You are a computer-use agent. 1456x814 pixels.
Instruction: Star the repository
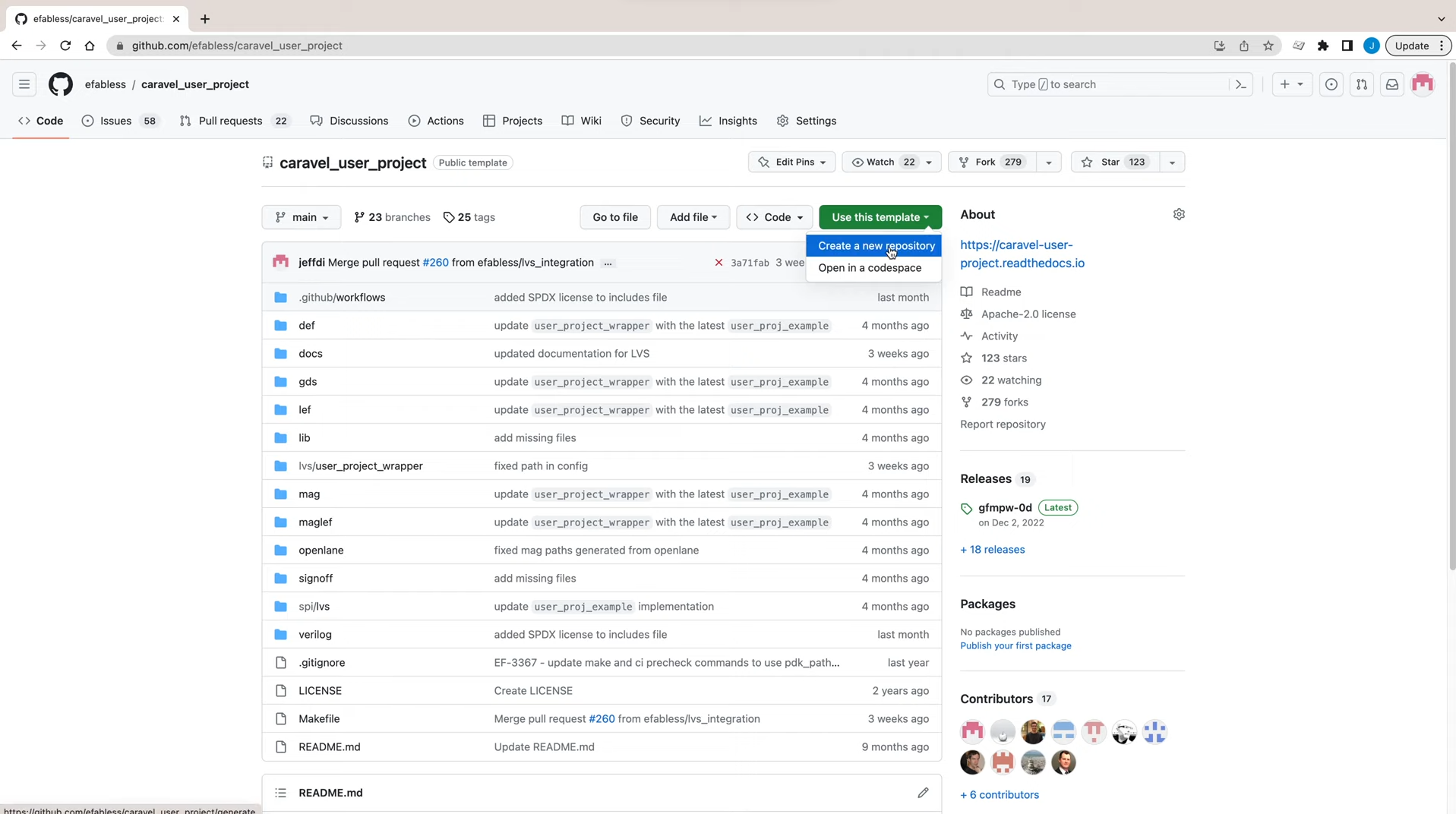coord(1115,162)
